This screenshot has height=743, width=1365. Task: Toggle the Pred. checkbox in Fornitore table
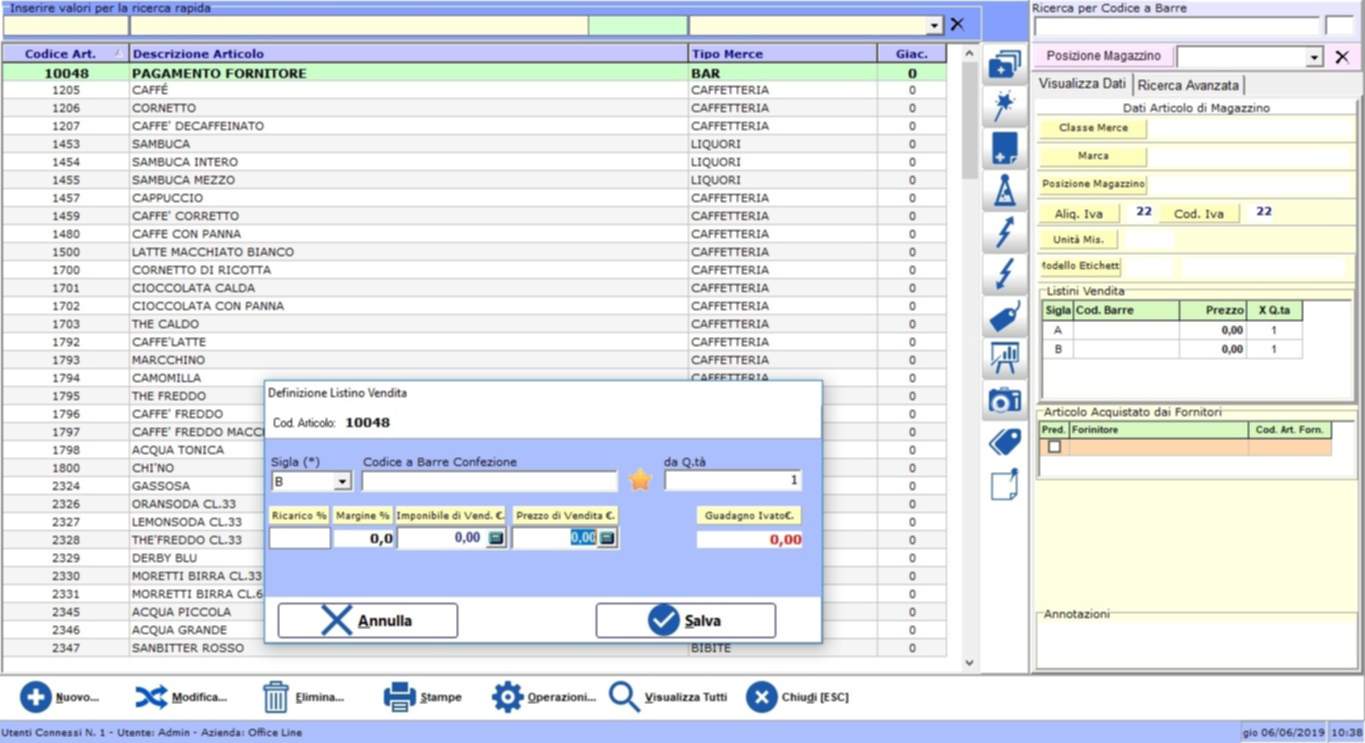click(x=1053, y=447)
